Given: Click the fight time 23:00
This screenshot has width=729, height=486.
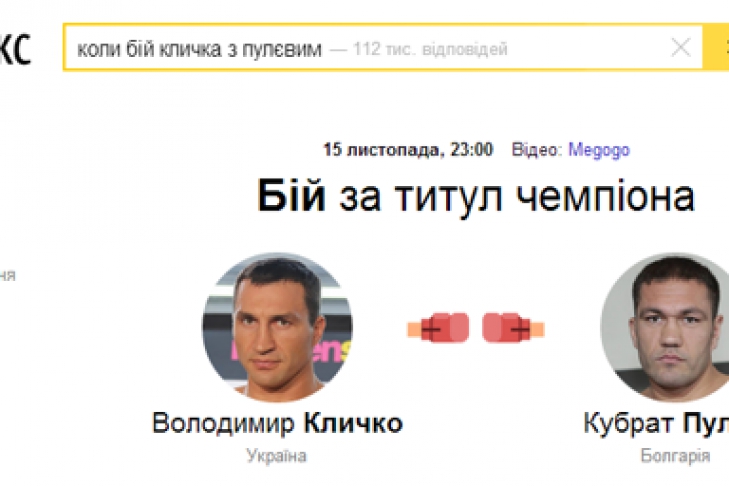Looking at the screenshot, I should click(470, 150).
